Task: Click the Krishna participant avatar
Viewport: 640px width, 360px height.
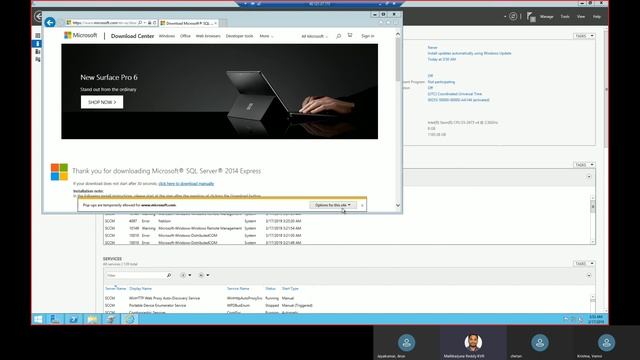Action: (606, 342)
